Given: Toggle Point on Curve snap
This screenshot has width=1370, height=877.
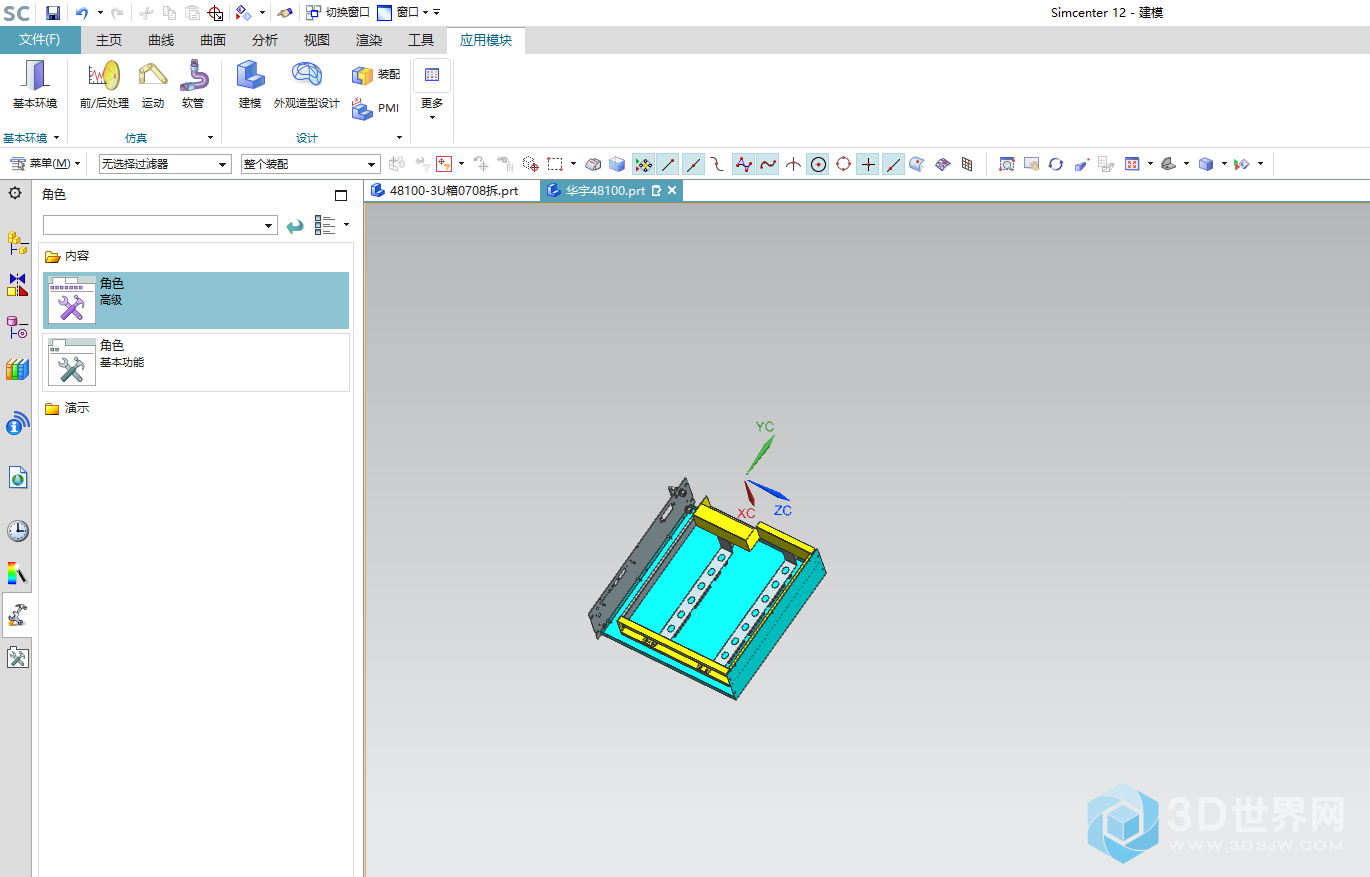Looking at the screenshot, I should coord(893,164).
